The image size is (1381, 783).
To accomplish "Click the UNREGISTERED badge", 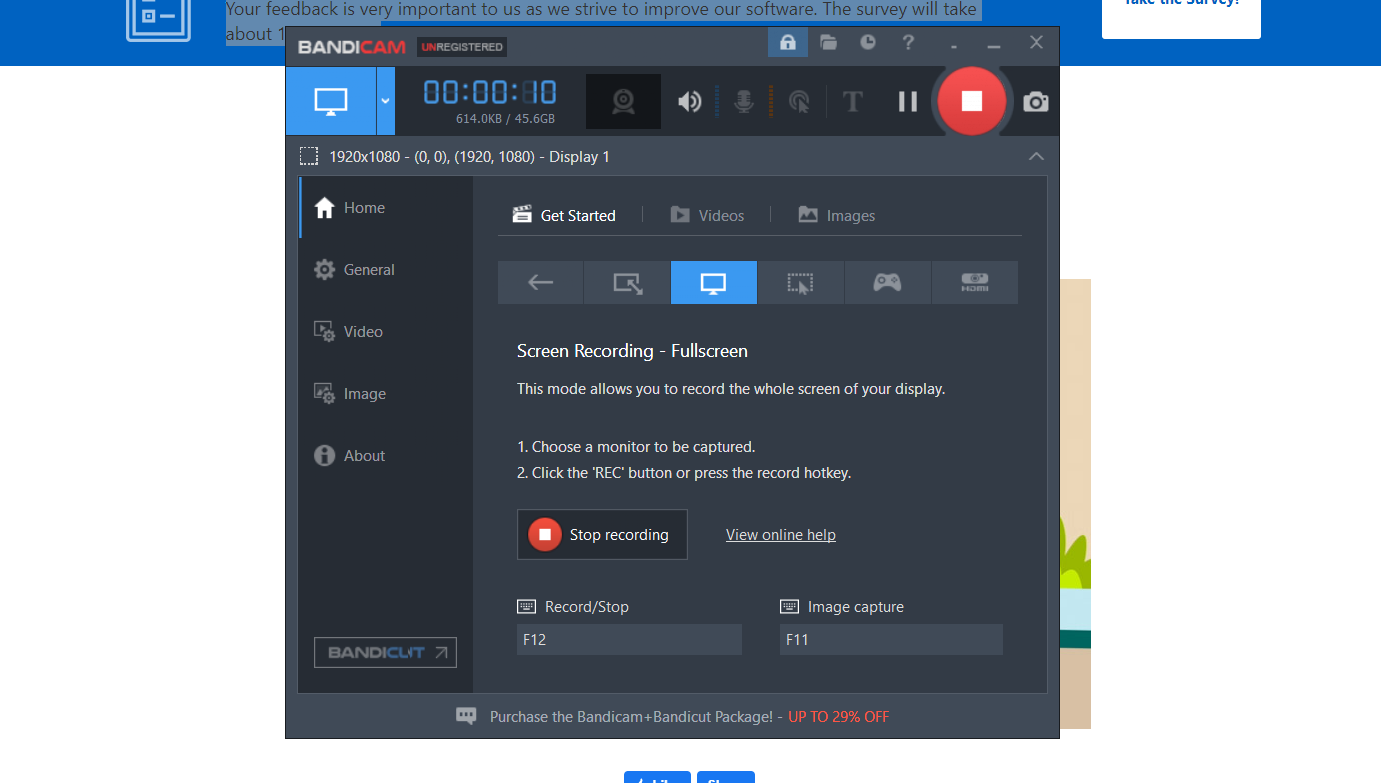I will (x=461, y=47).
